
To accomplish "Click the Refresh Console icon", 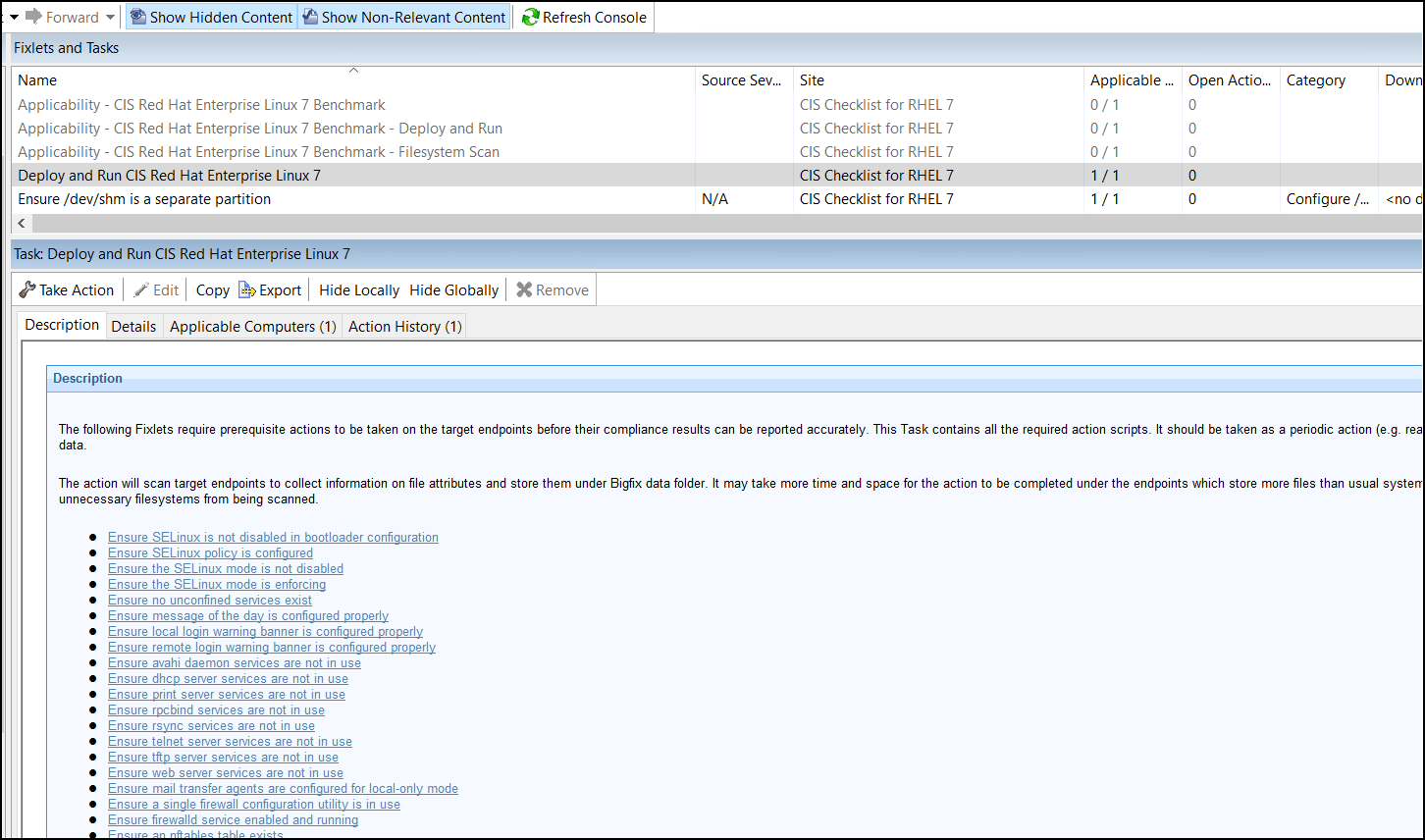I will click(x=531, y=17).
